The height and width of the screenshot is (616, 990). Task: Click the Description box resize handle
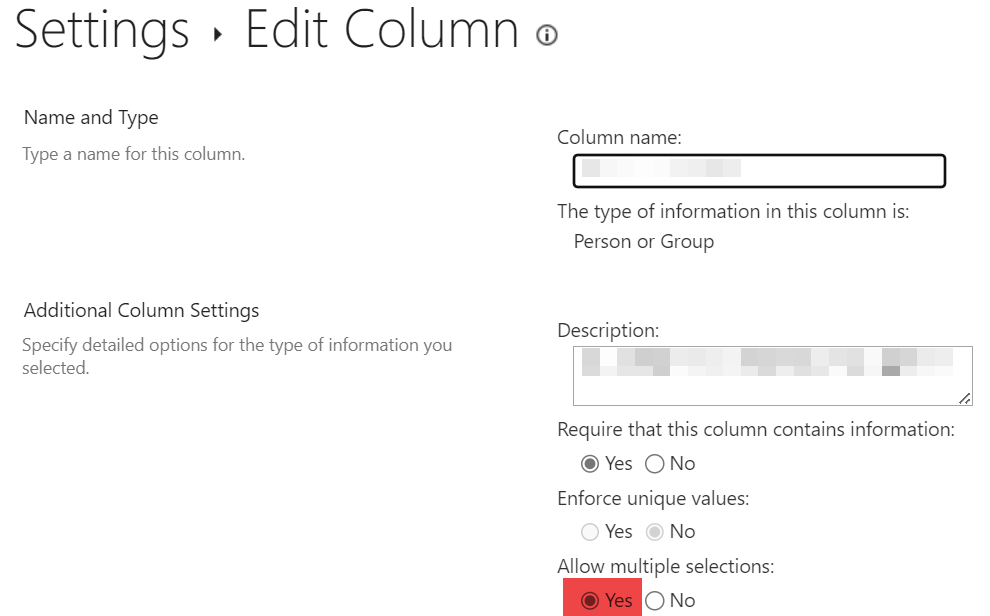click(964, 398)
